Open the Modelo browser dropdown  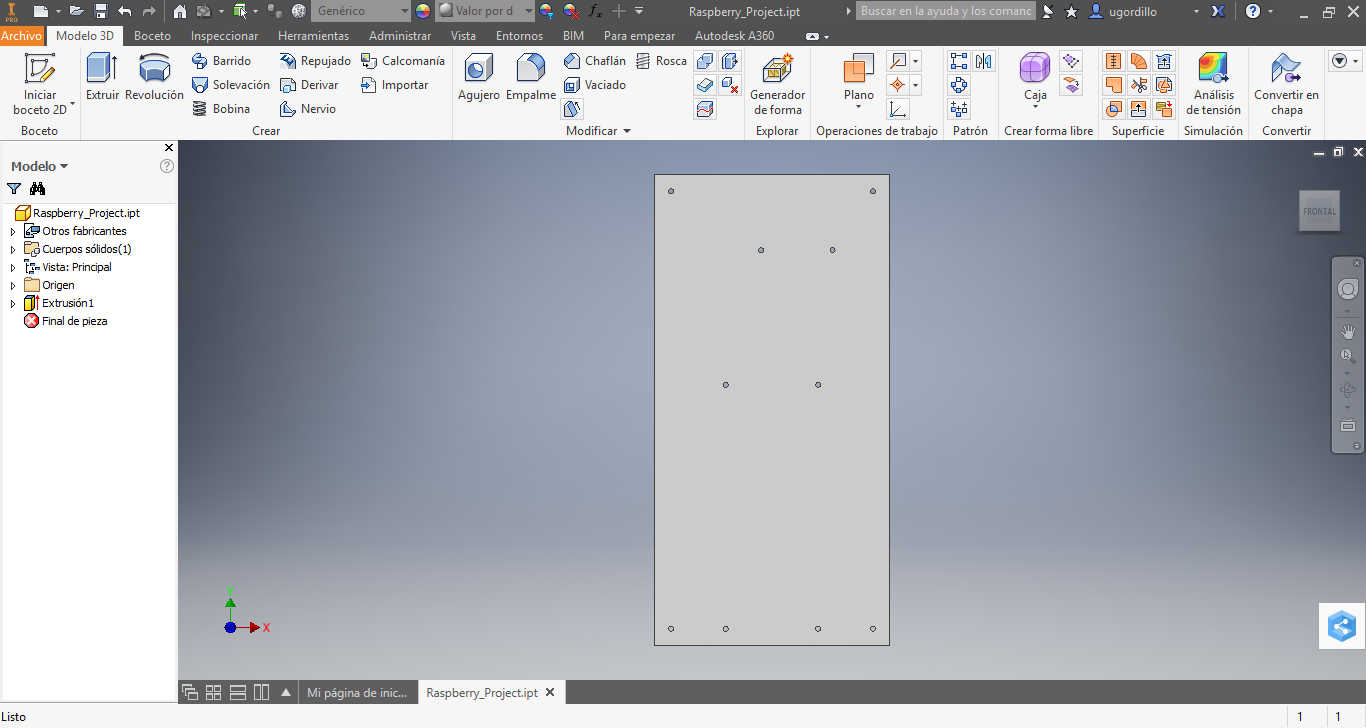click(x=39, y=166)
